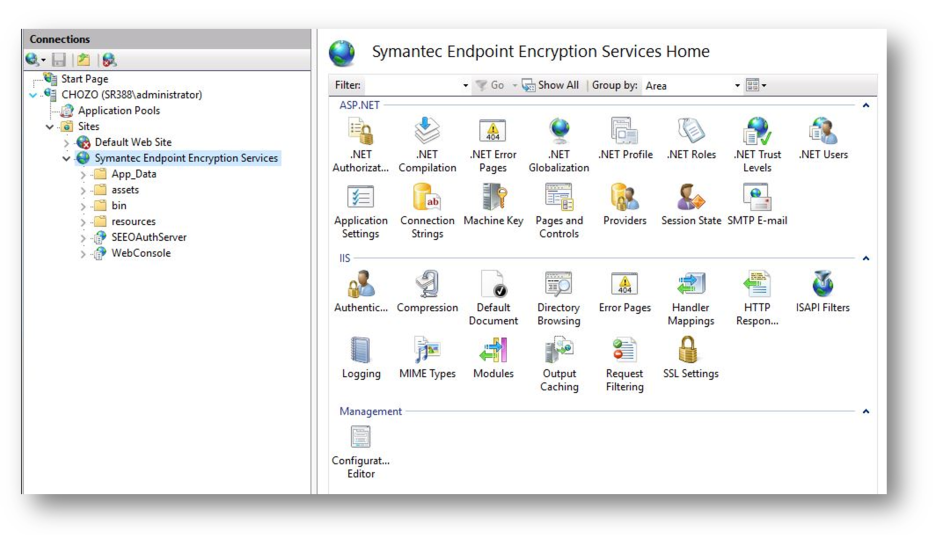This screenshot has height=535, width=937.
Task: Open the view mode dropdown in filter bar
Action: 757,86
